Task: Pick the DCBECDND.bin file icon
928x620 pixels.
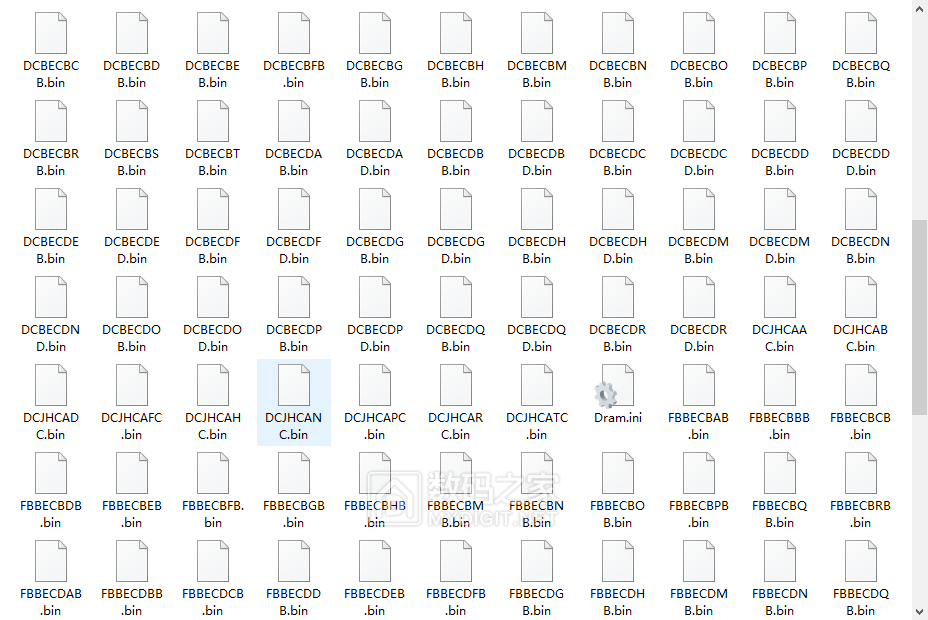Action: point(51,298)
